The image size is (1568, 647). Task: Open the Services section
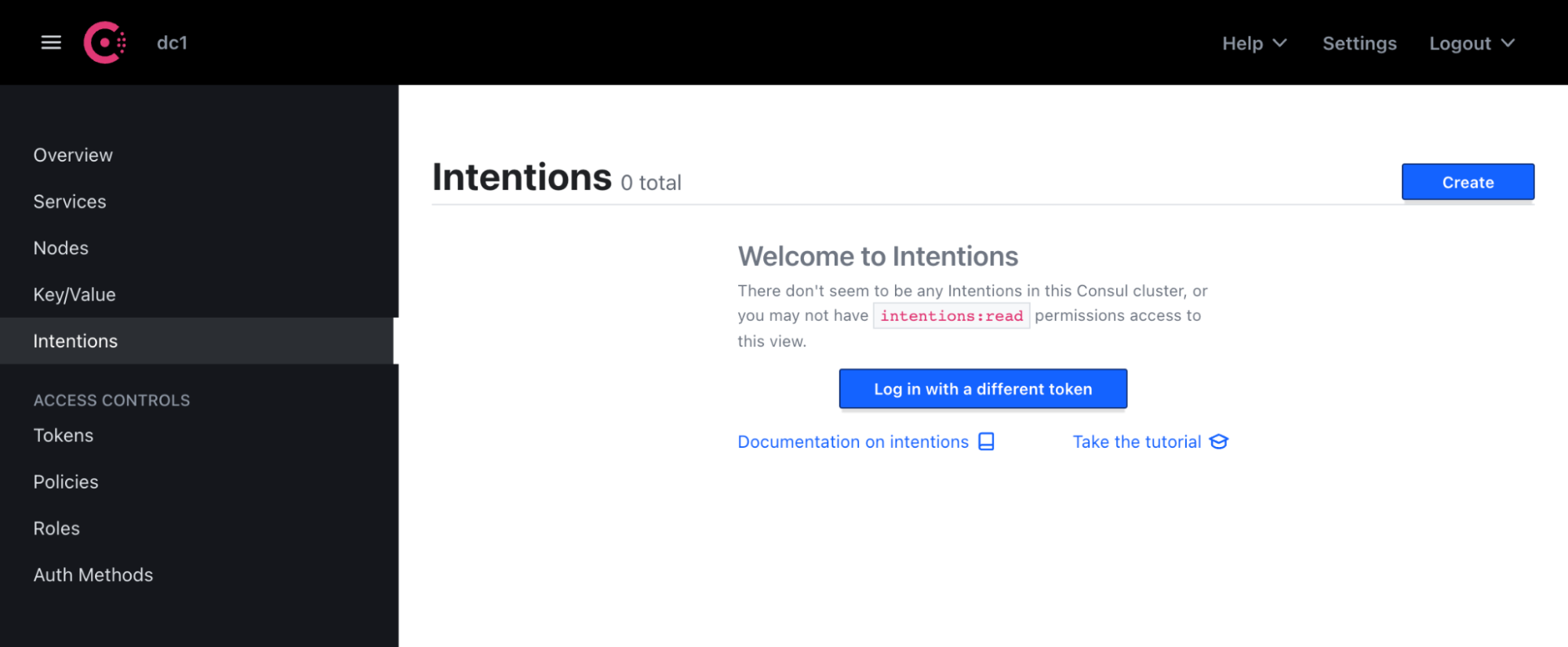pos(69,202)
